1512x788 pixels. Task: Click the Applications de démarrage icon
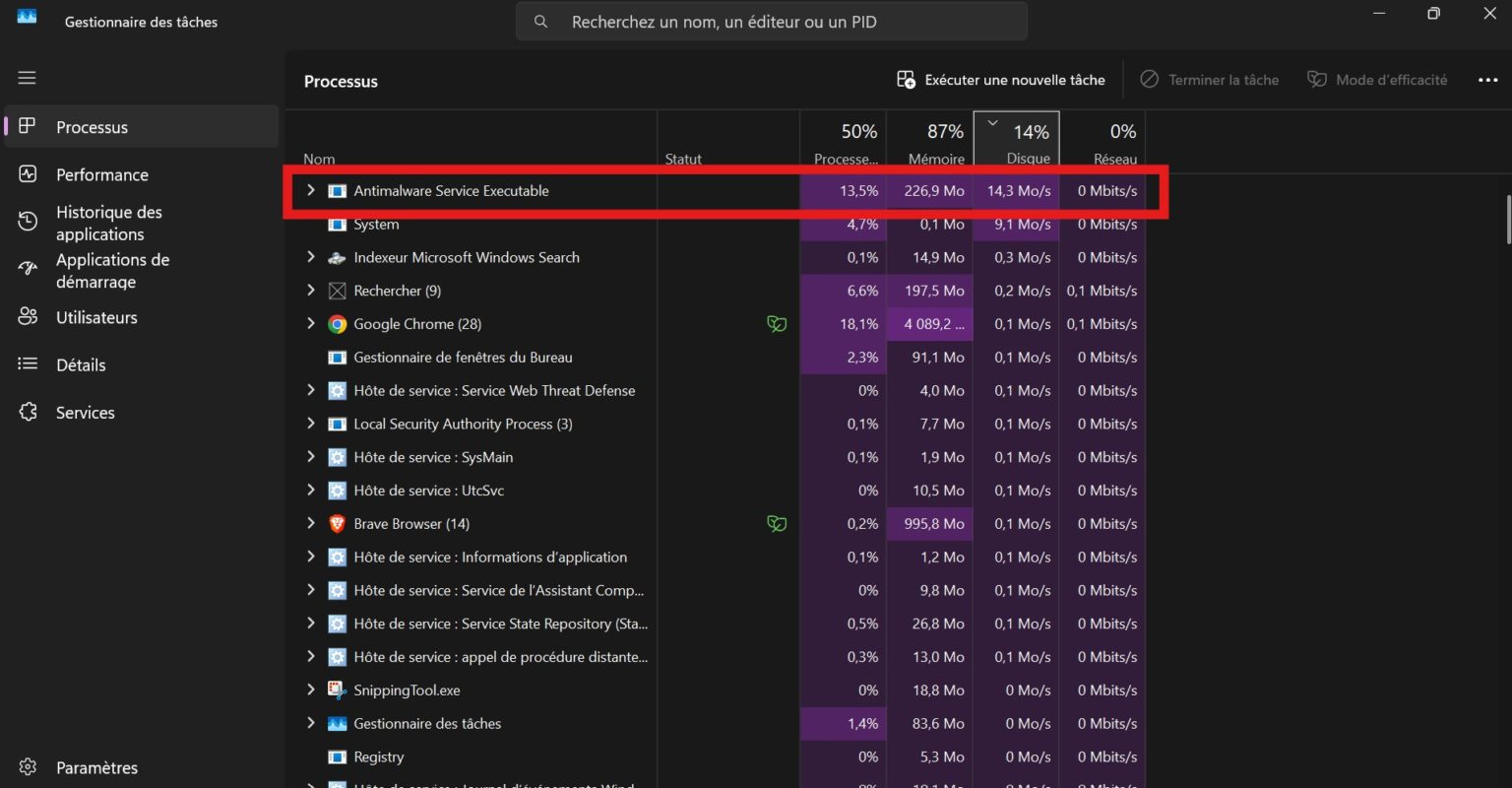tap(28, 268)
